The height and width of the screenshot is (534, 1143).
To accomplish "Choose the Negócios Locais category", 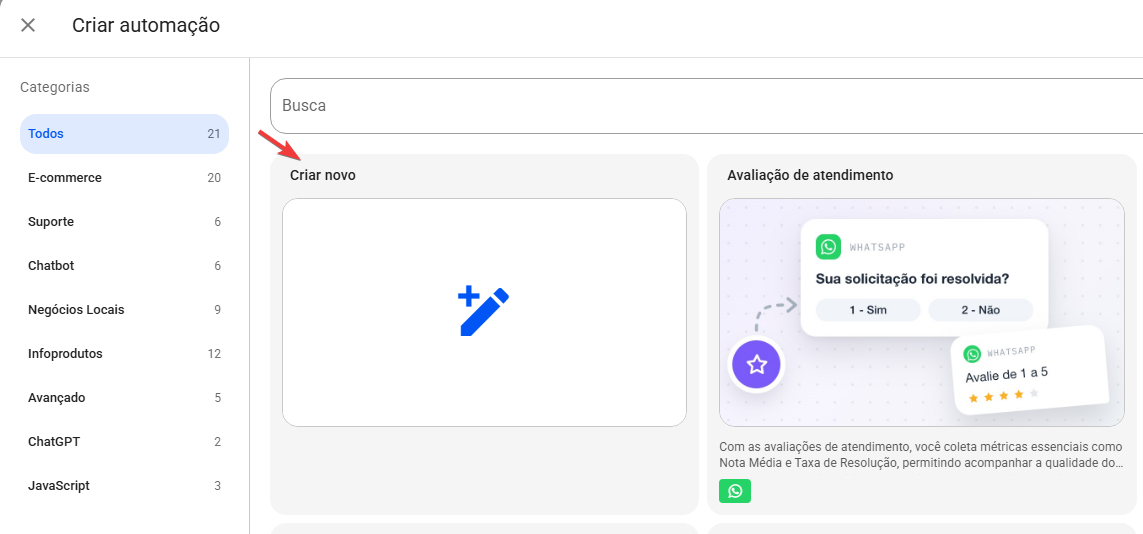I will click(x=124, y=310).
